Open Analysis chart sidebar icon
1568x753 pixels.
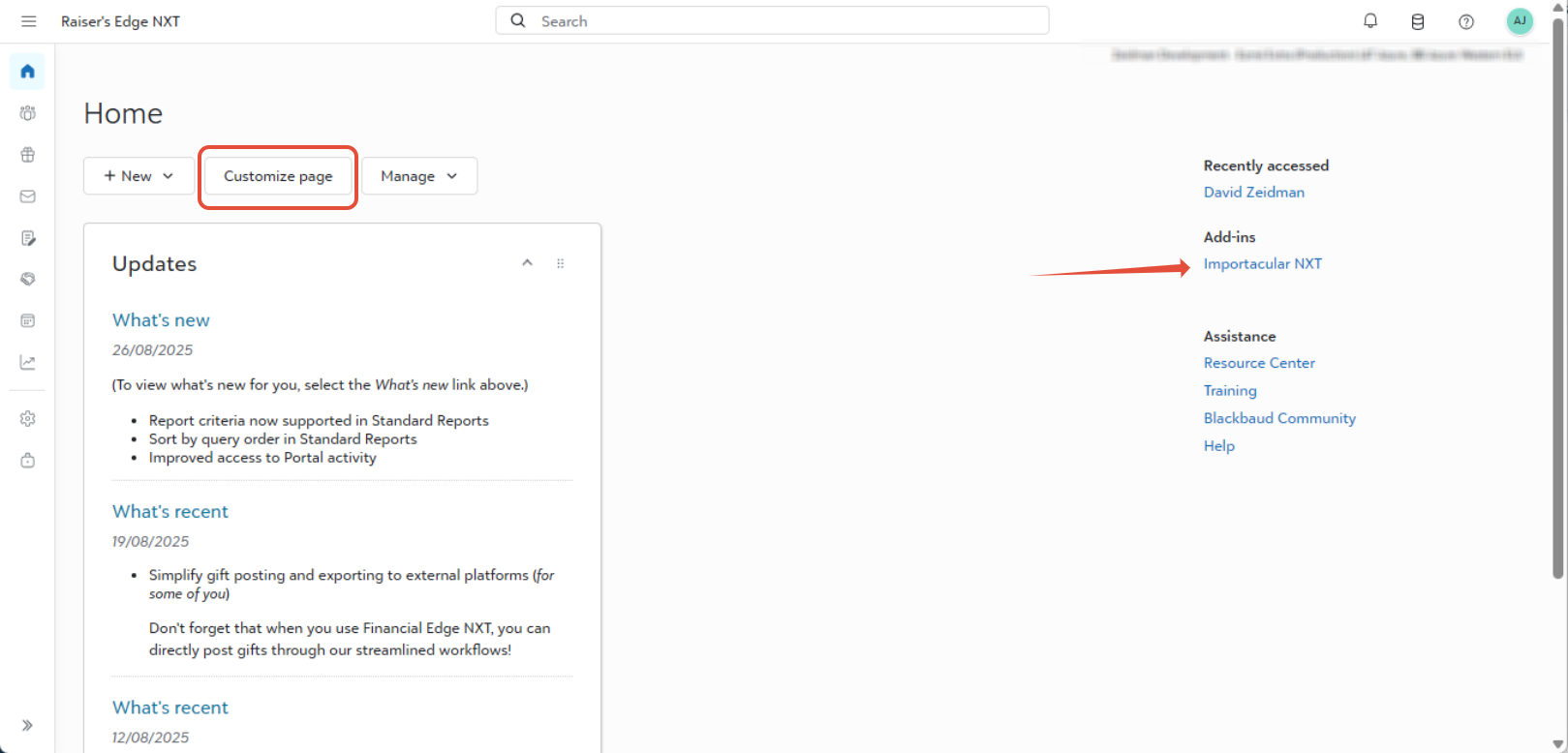click(27, 362)
